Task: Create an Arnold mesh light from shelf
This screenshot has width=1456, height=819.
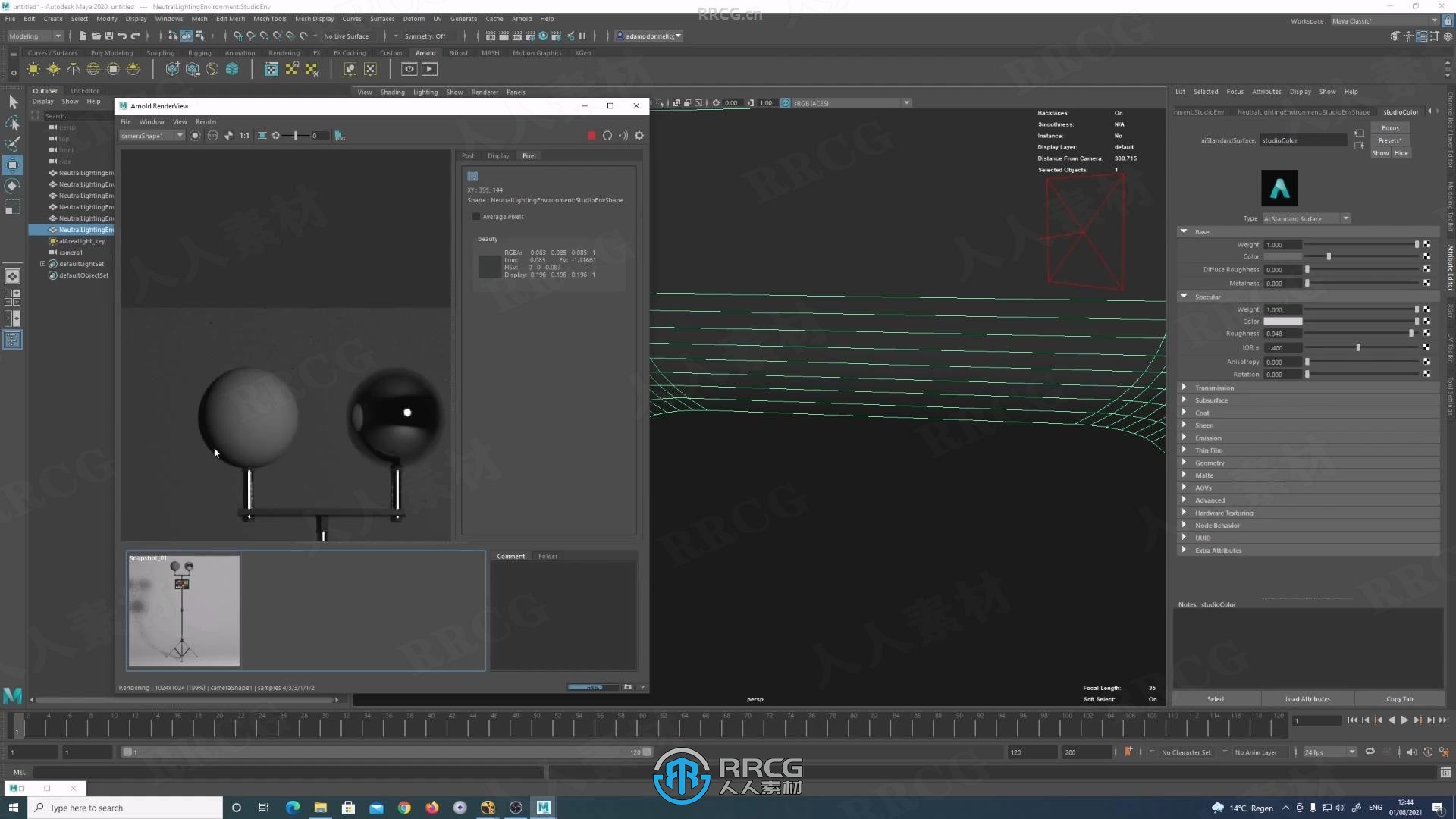Action: pos(53,69)
